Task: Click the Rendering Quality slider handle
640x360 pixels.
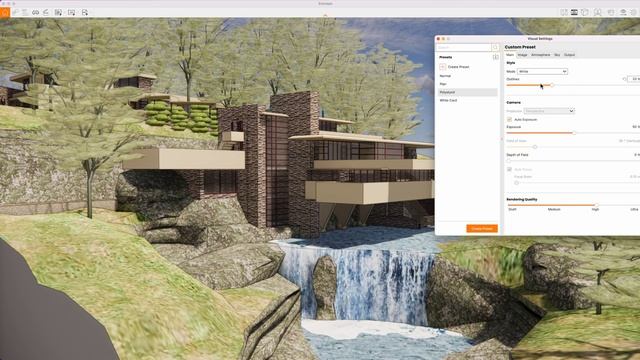Action: [x=596, y=205]
